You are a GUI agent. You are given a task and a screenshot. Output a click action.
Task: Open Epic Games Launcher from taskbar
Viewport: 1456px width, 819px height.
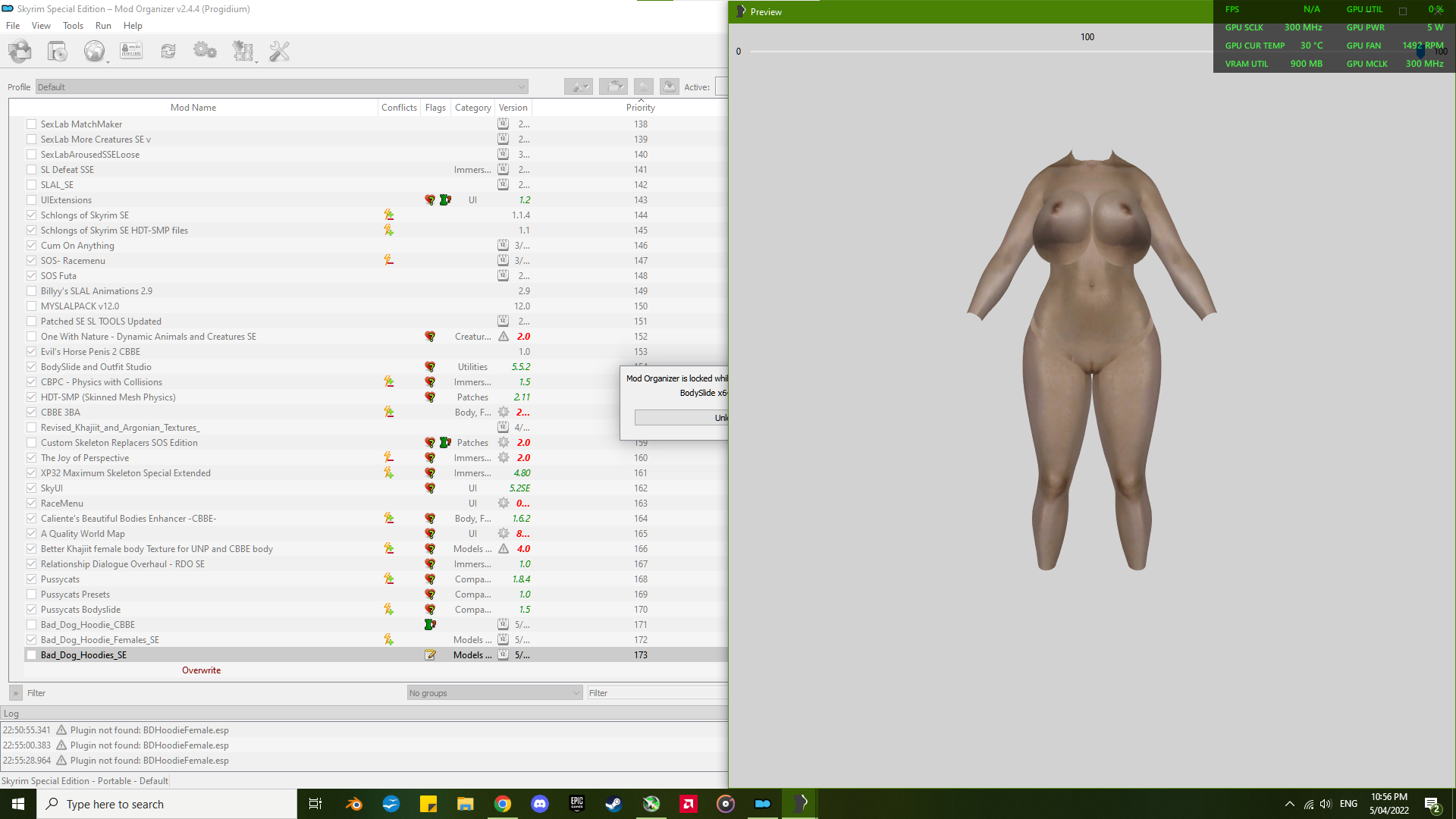coord(577,804)
